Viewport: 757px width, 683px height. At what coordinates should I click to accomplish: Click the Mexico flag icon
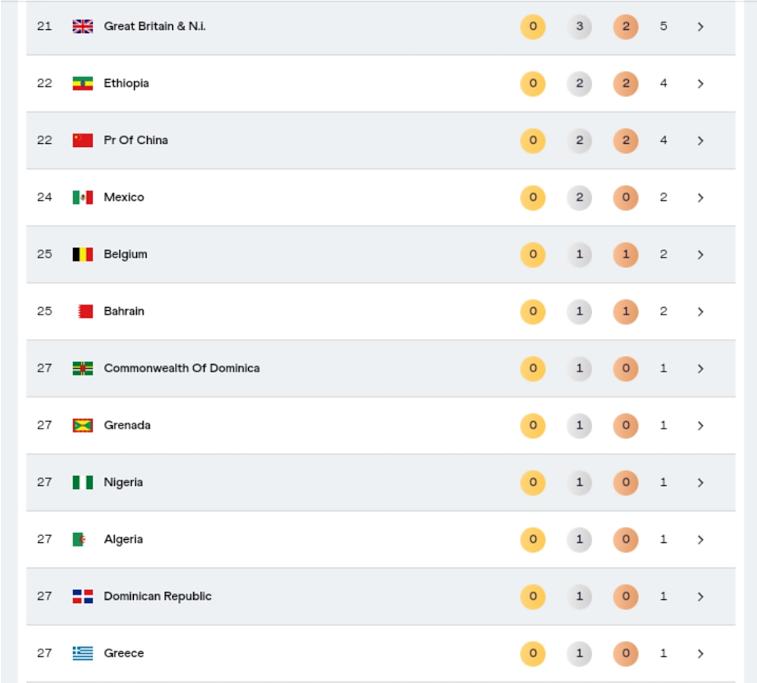(83, 197)
